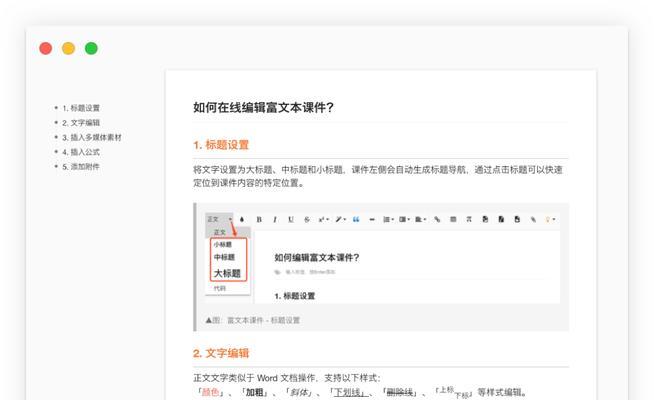Insert a blockquote with blue quote icon
654x400 pixels.
[x=356, y=219]
